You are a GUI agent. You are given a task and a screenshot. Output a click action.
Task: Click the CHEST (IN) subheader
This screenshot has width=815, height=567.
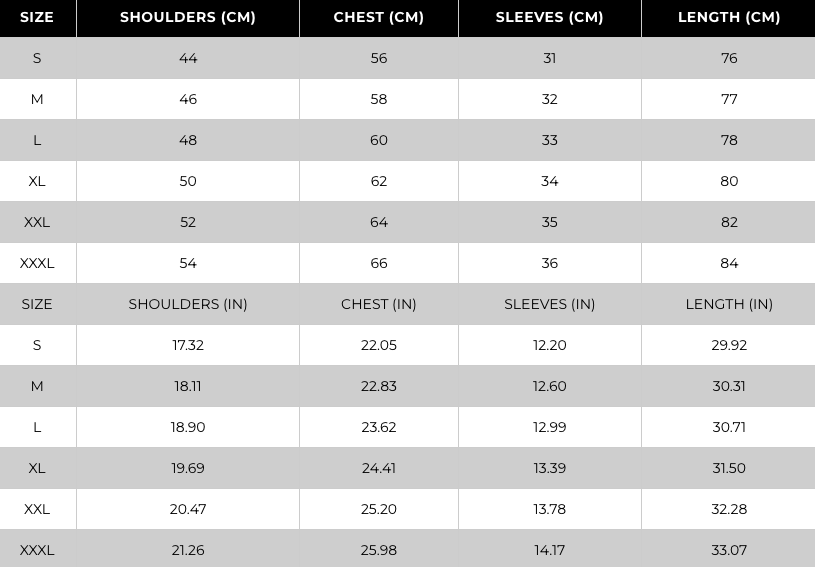tap(378, 304)
